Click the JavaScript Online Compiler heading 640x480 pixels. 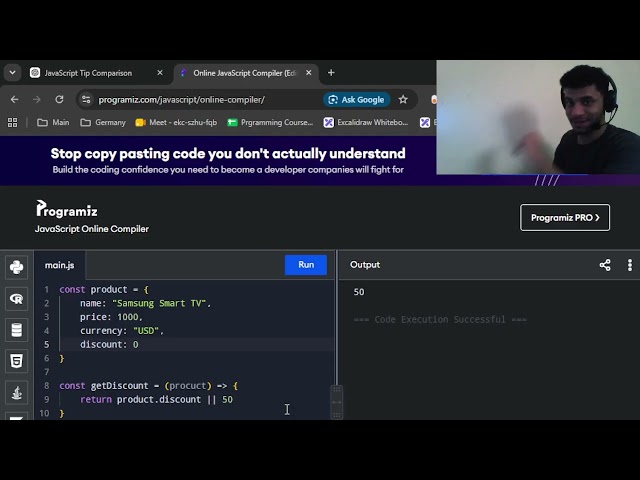[x=92, y=229]
